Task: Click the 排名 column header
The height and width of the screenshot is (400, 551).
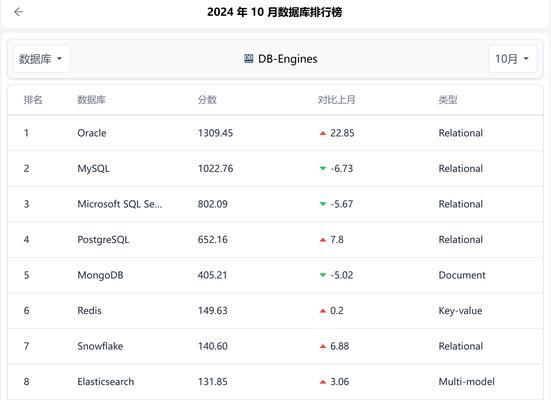Action: coord(33,100)
